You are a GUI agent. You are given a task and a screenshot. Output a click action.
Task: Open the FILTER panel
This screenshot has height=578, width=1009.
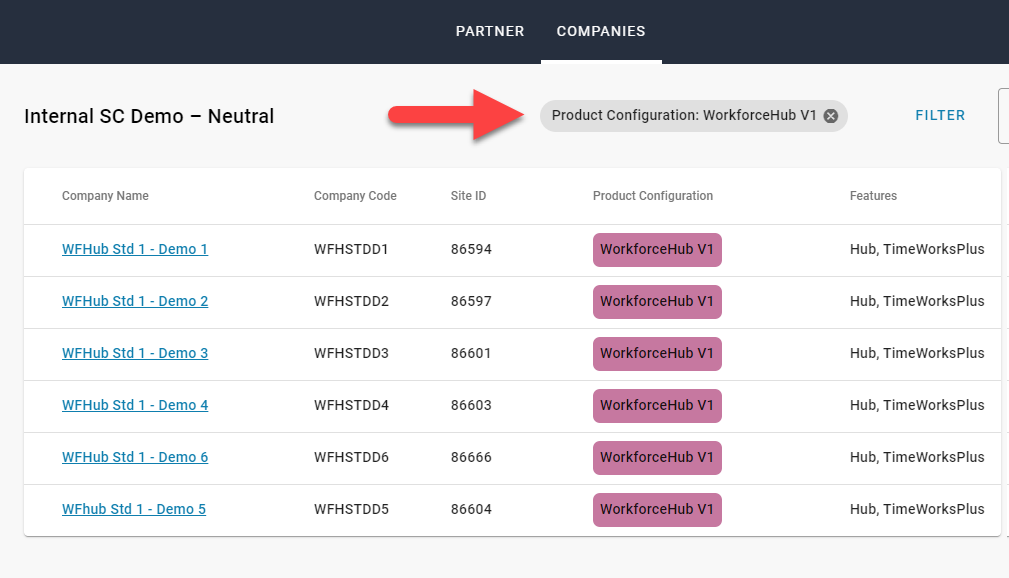tap(940, 115)
